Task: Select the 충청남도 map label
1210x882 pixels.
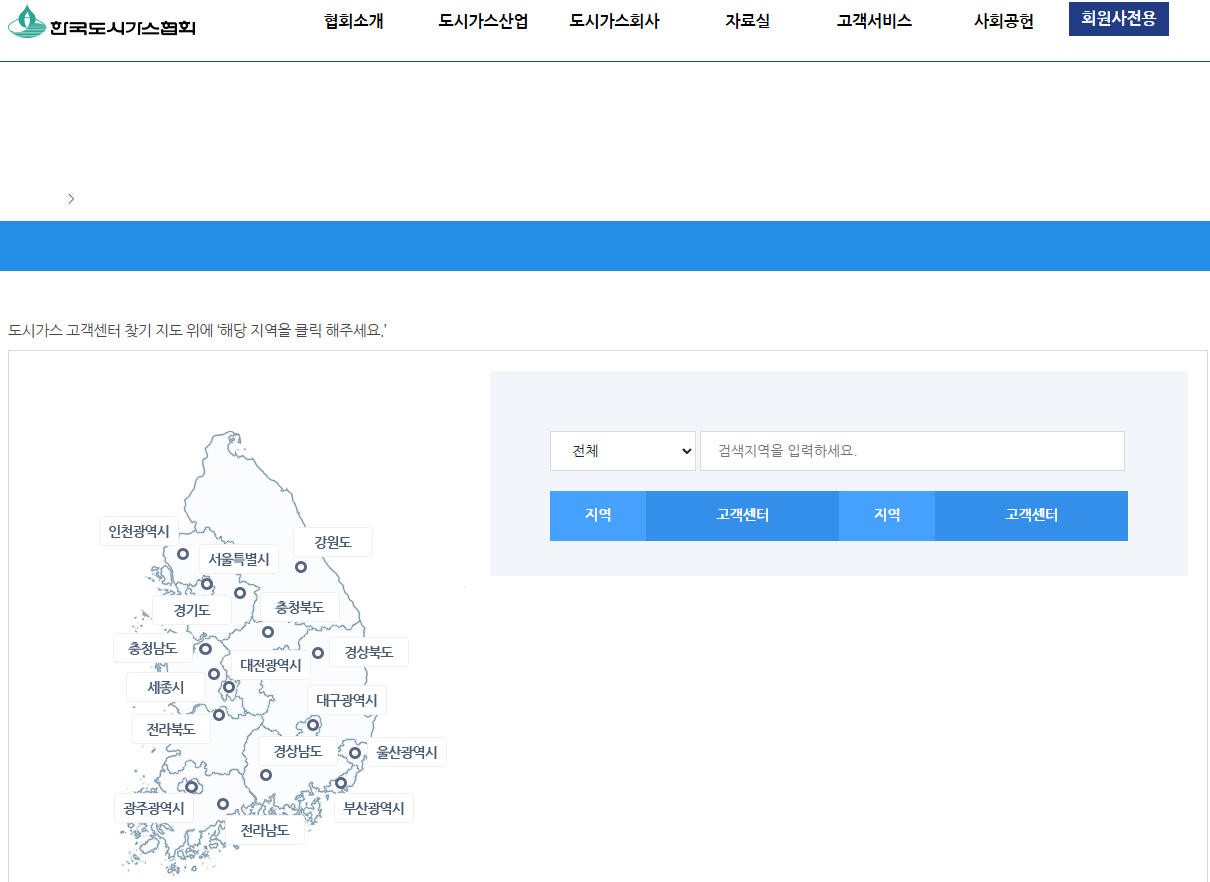Action: coord(153,648)
